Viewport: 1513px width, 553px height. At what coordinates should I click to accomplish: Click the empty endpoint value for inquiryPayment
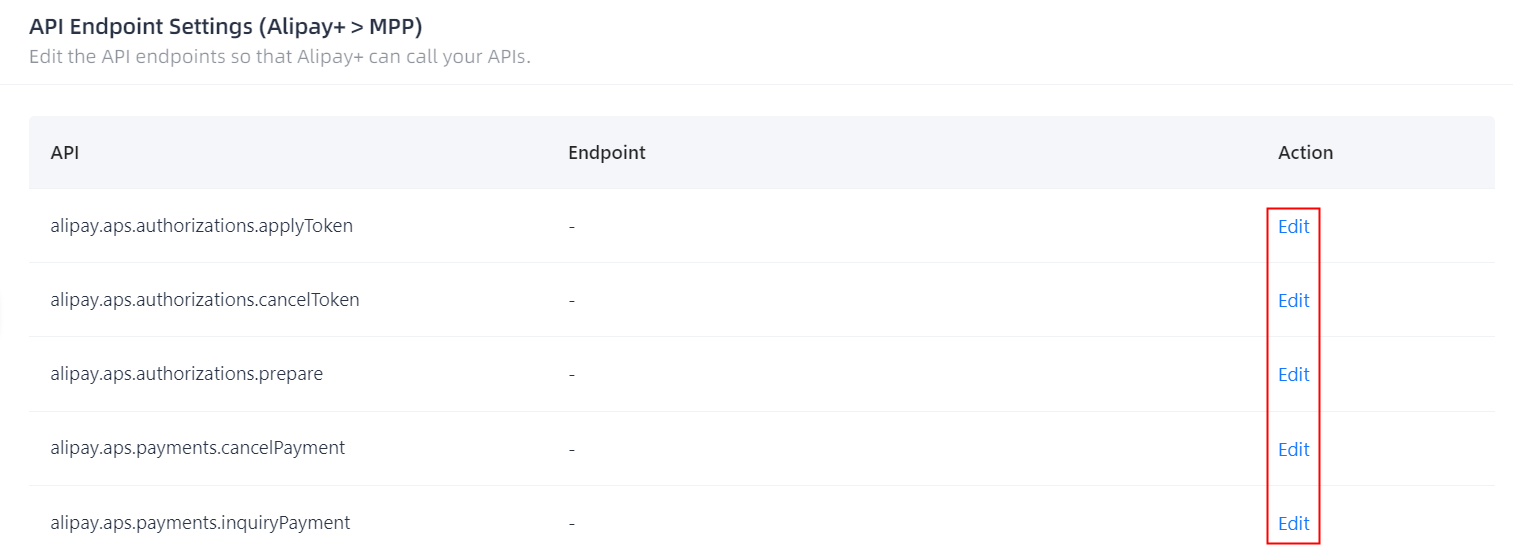tap(571, 523)
